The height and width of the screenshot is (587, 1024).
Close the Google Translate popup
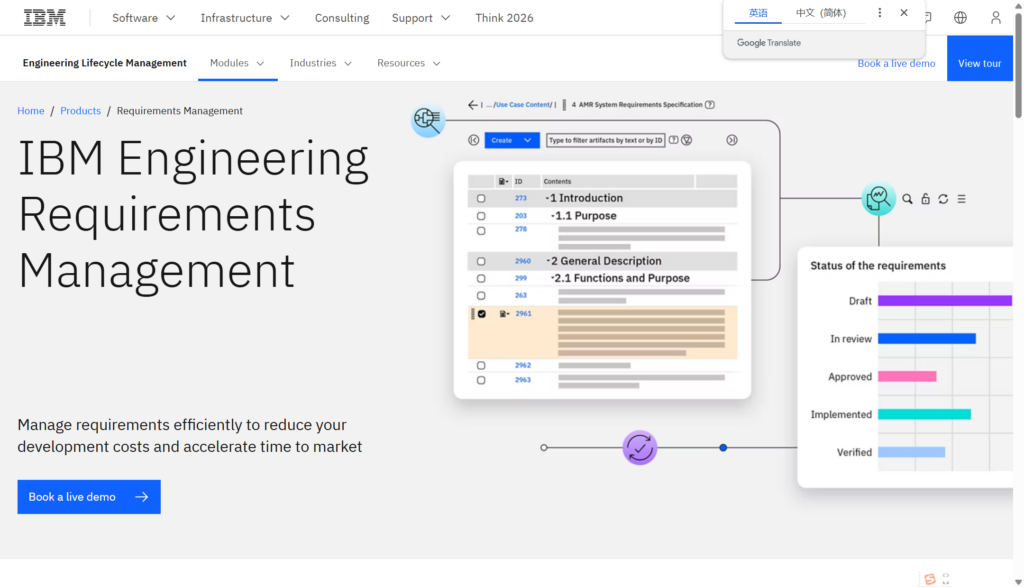point(904,13)
